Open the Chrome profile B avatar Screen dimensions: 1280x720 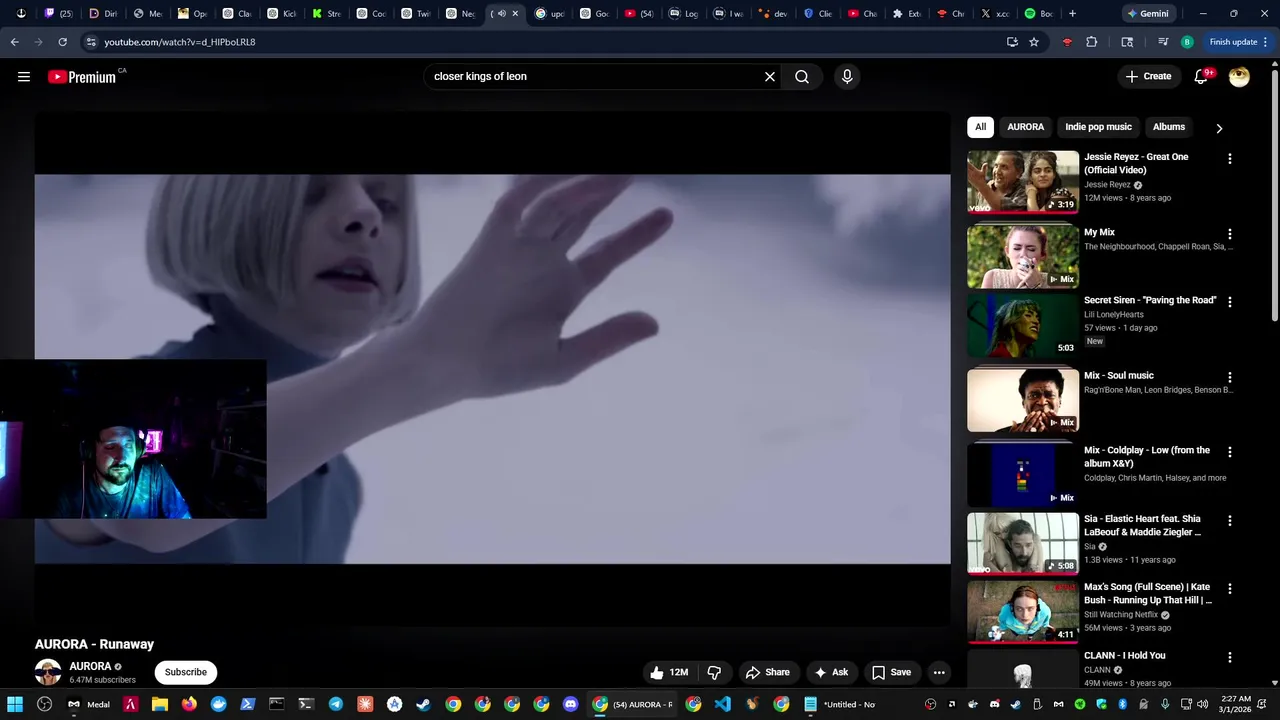(1187, 42)
